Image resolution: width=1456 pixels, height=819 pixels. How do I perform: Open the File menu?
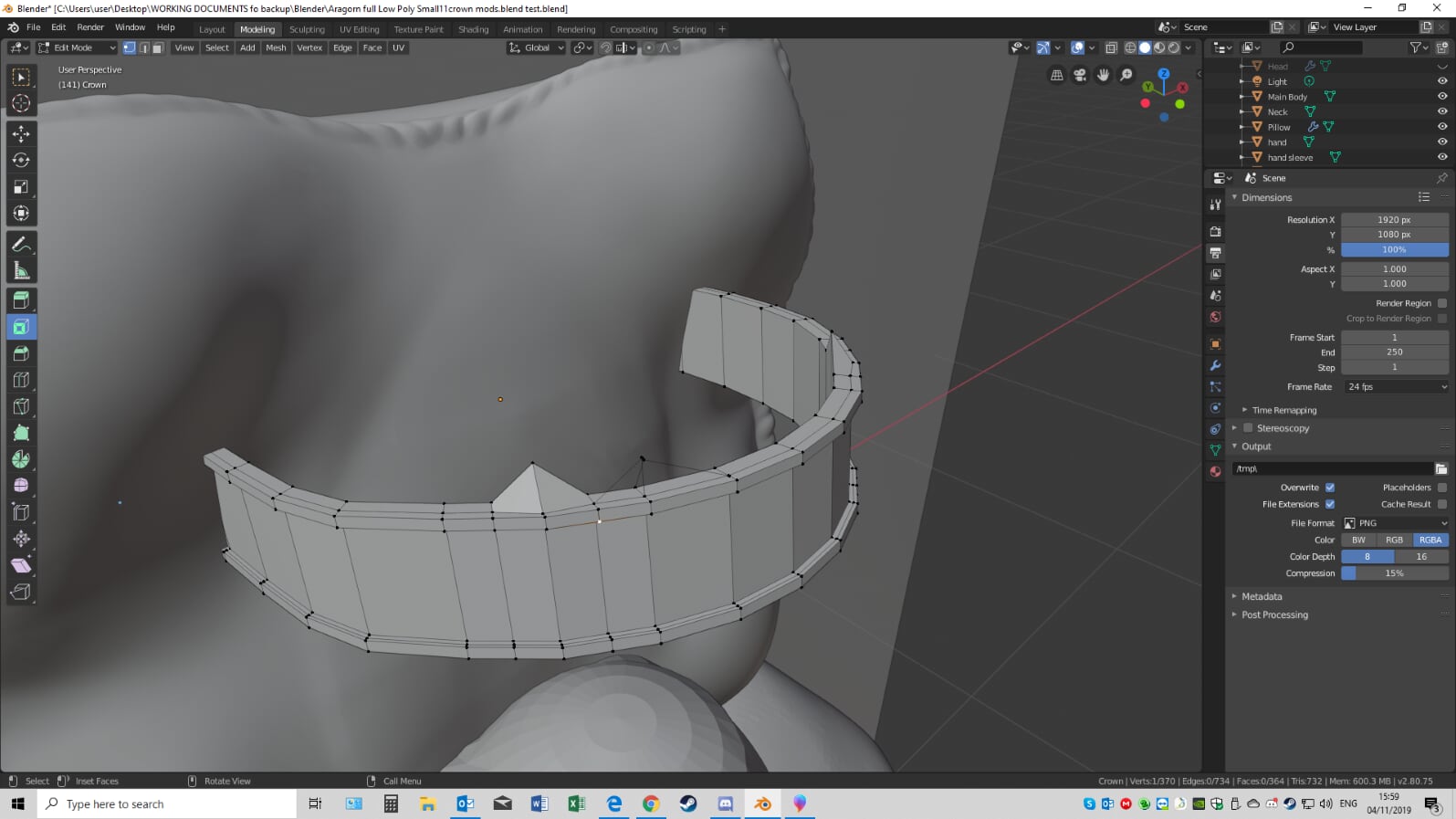click(33, 27)
